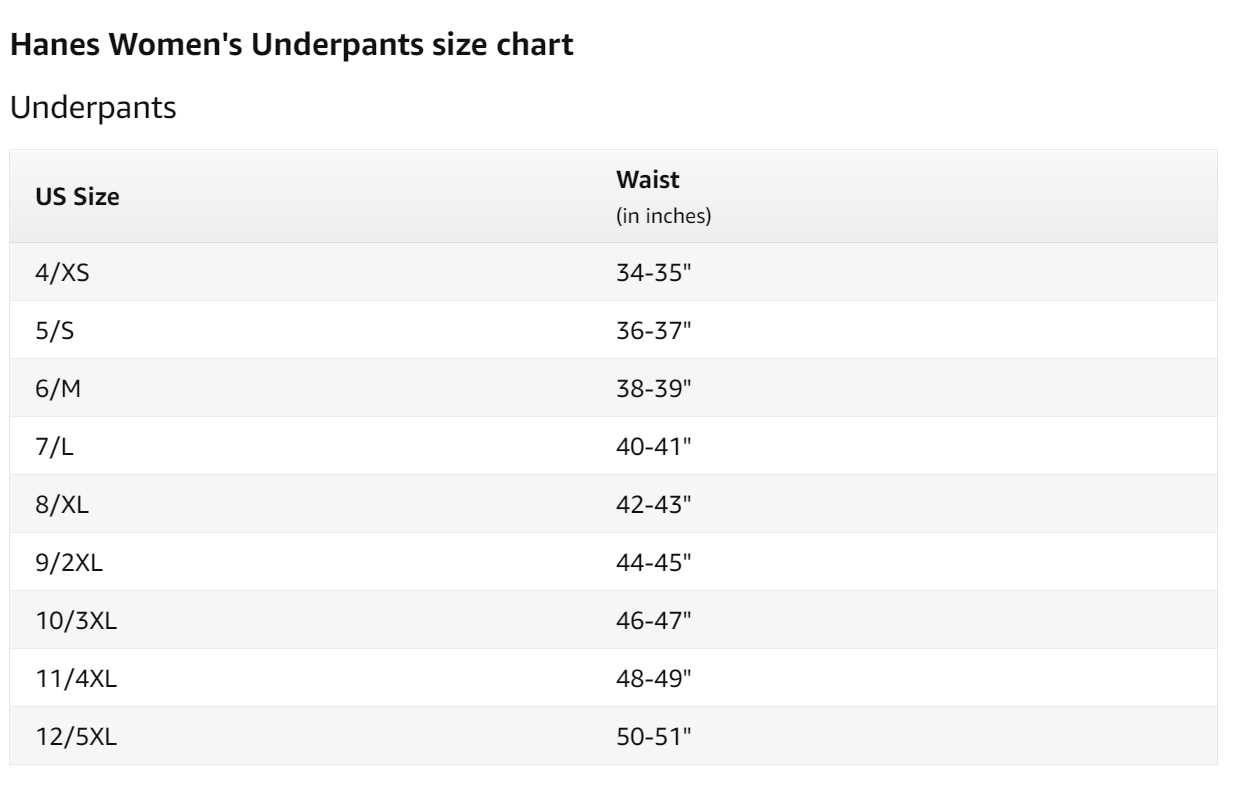Click the Underpants subheading
The width and height of the screenshot is (1242, 802).
[x=93, y=109]
